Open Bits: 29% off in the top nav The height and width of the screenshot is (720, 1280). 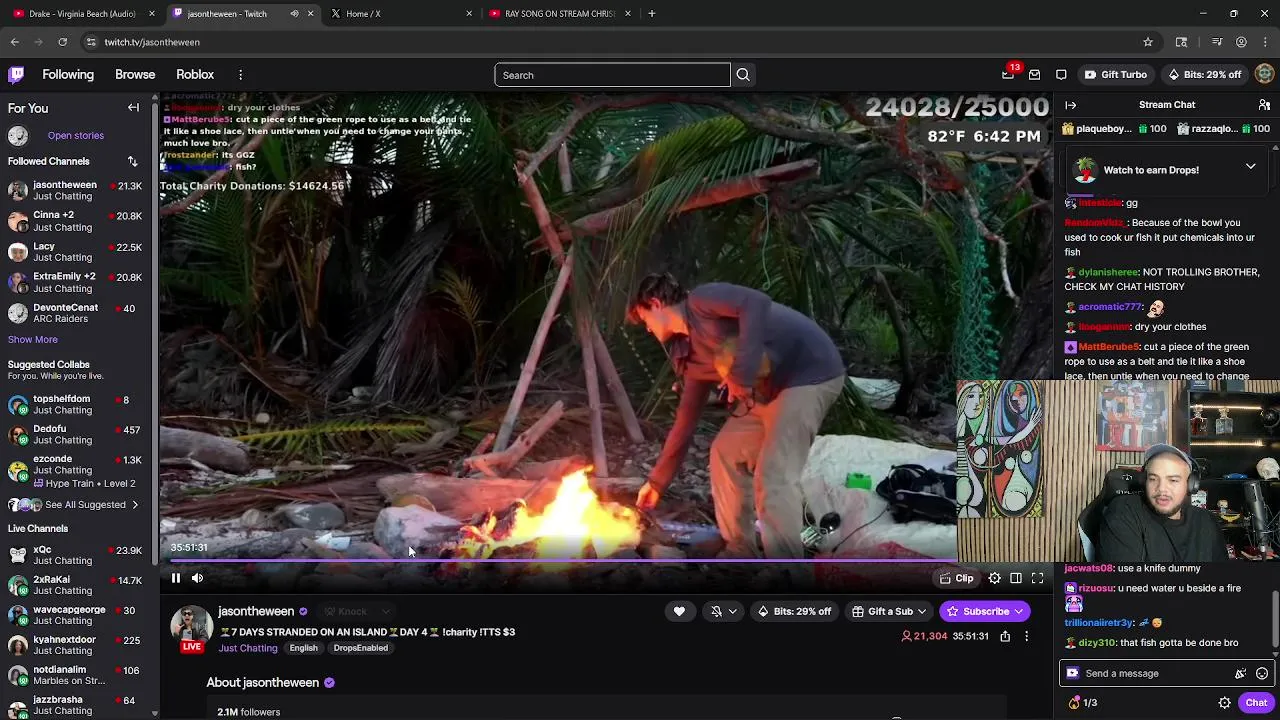pyautogui.click(x=1204, y=74)
